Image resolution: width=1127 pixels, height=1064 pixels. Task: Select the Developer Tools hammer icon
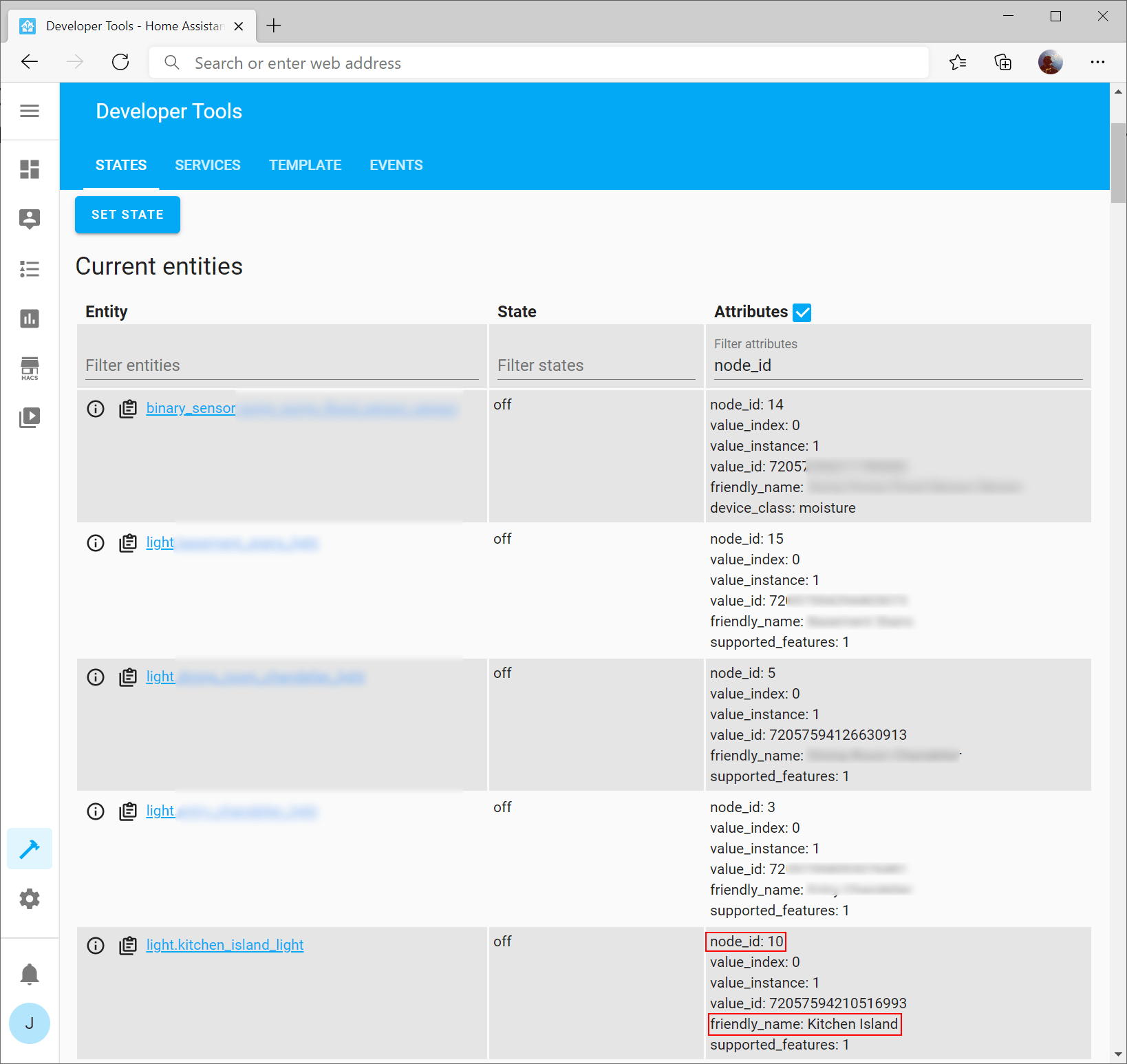30,849
